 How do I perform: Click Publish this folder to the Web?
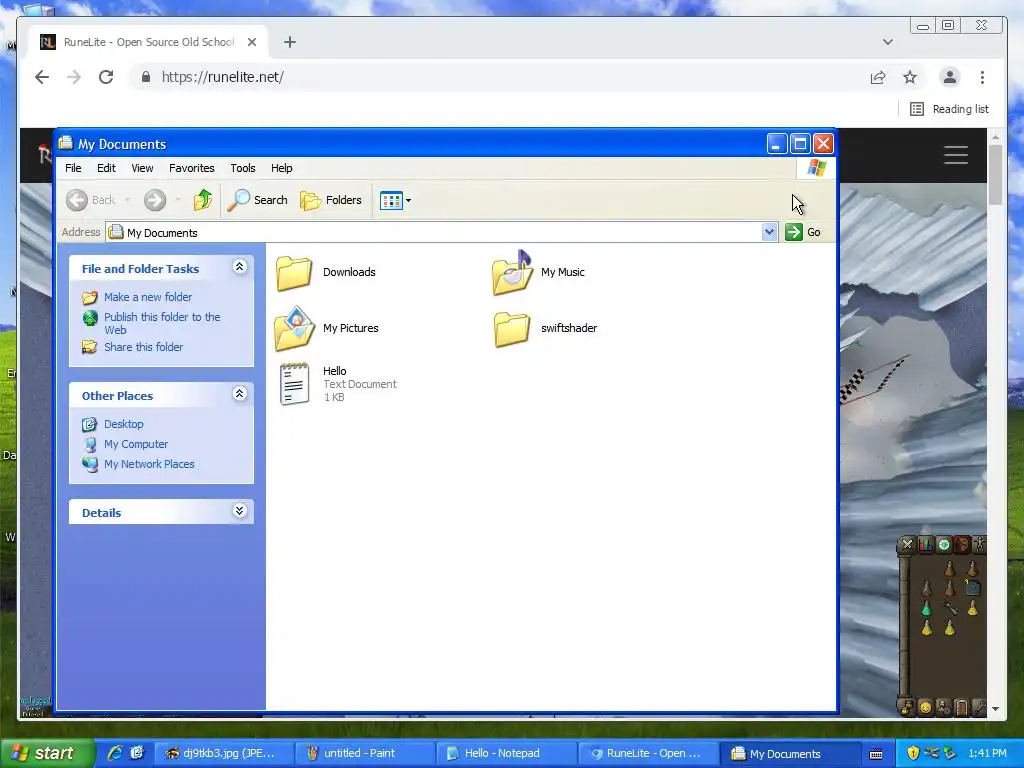162,323
